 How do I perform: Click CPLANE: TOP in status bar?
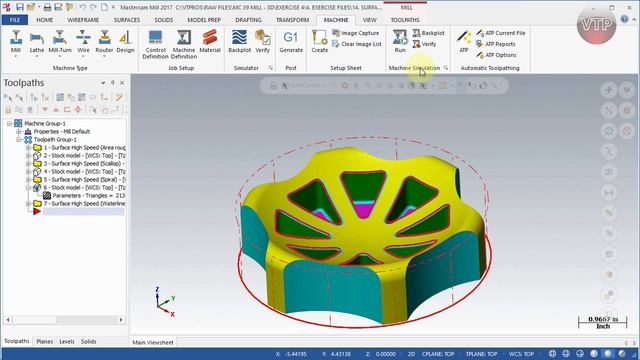[x=438, y=354]
